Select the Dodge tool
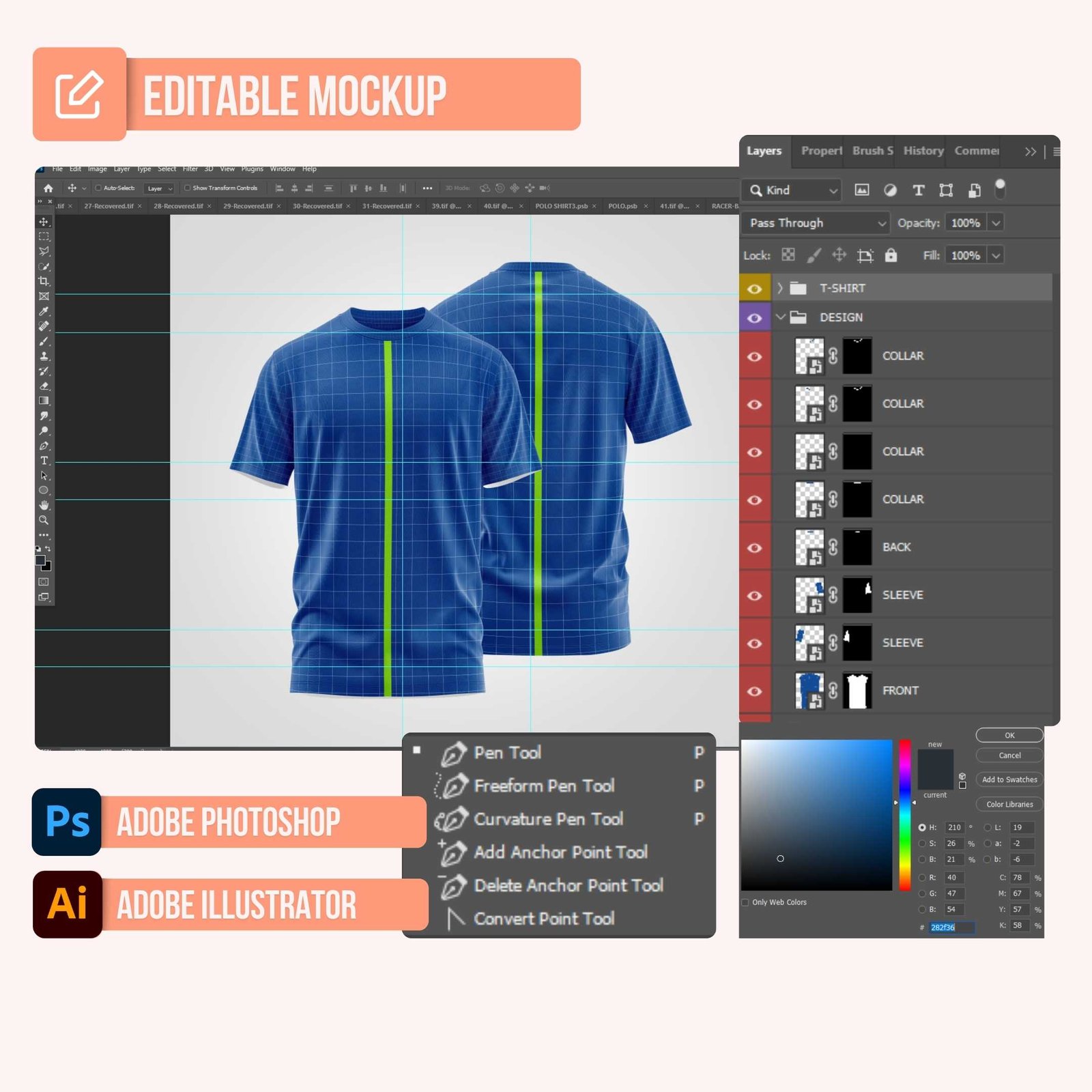Screen dimensions: 1092x1092 [44, 431]
